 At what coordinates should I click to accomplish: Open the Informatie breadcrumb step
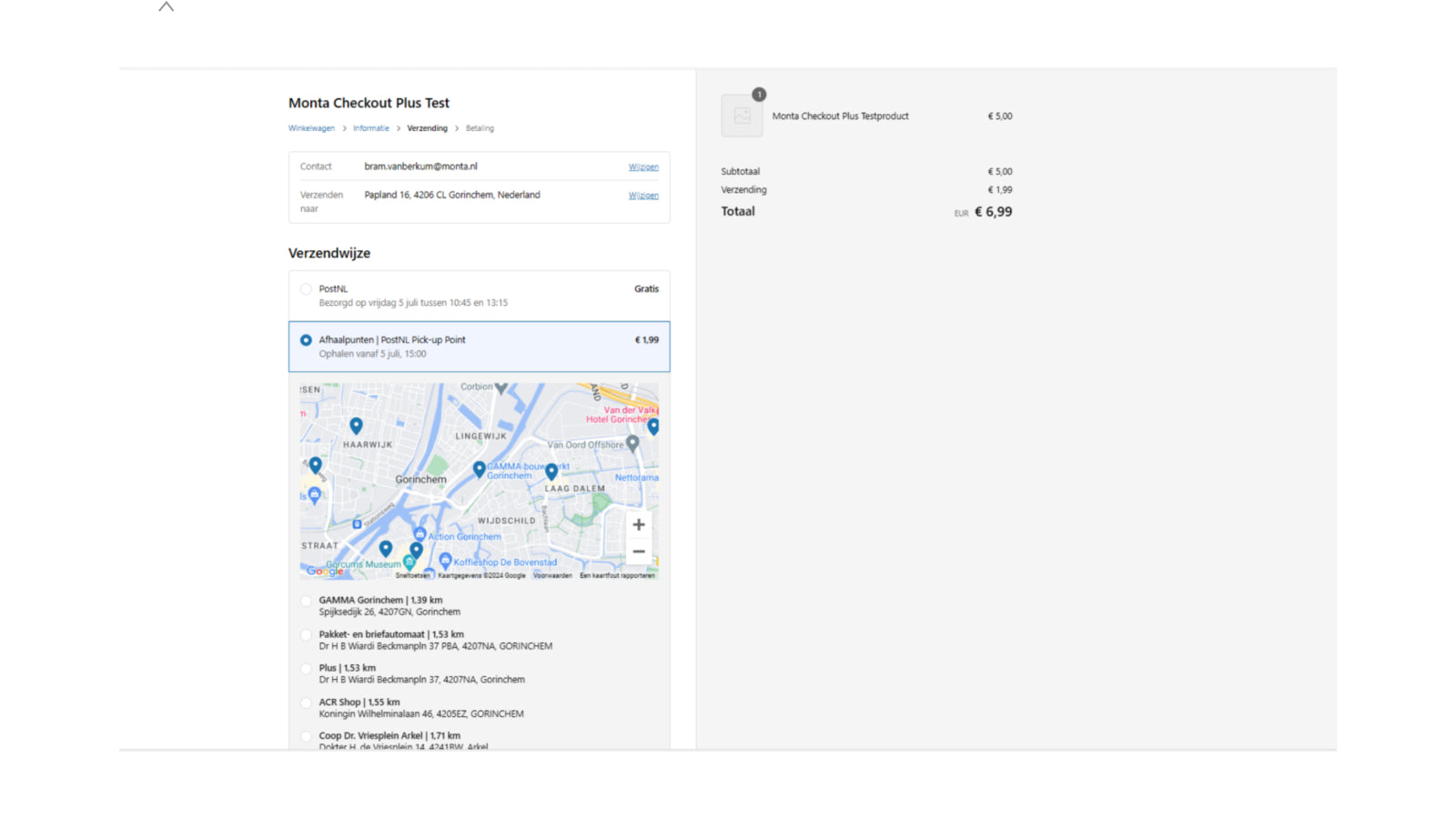click(x=371, y=128)
